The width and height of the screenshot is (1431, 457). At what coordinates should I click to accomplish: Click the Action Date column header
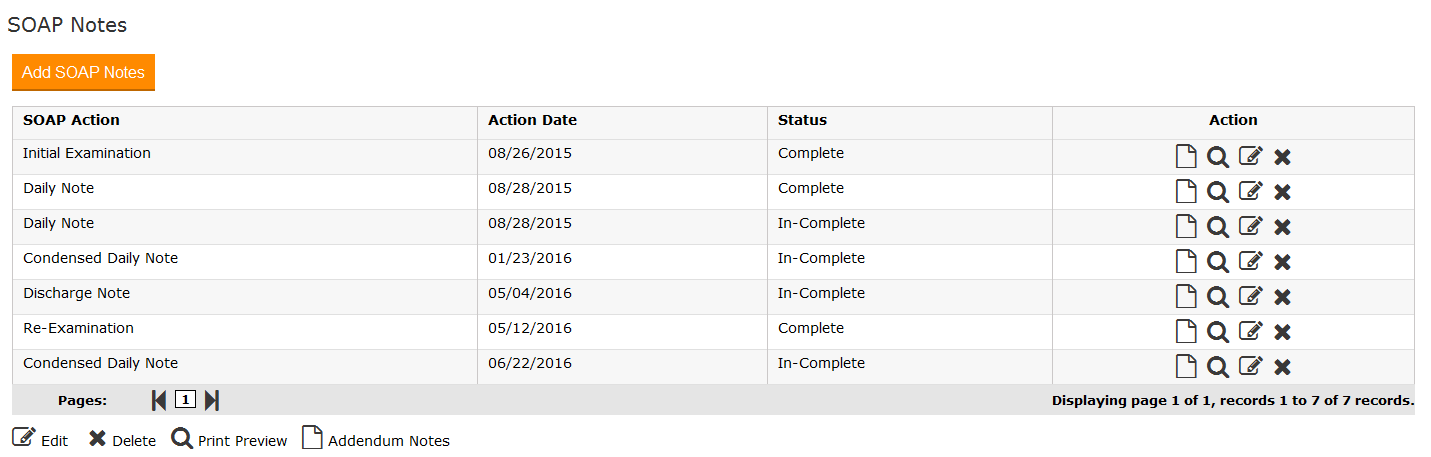532,120
